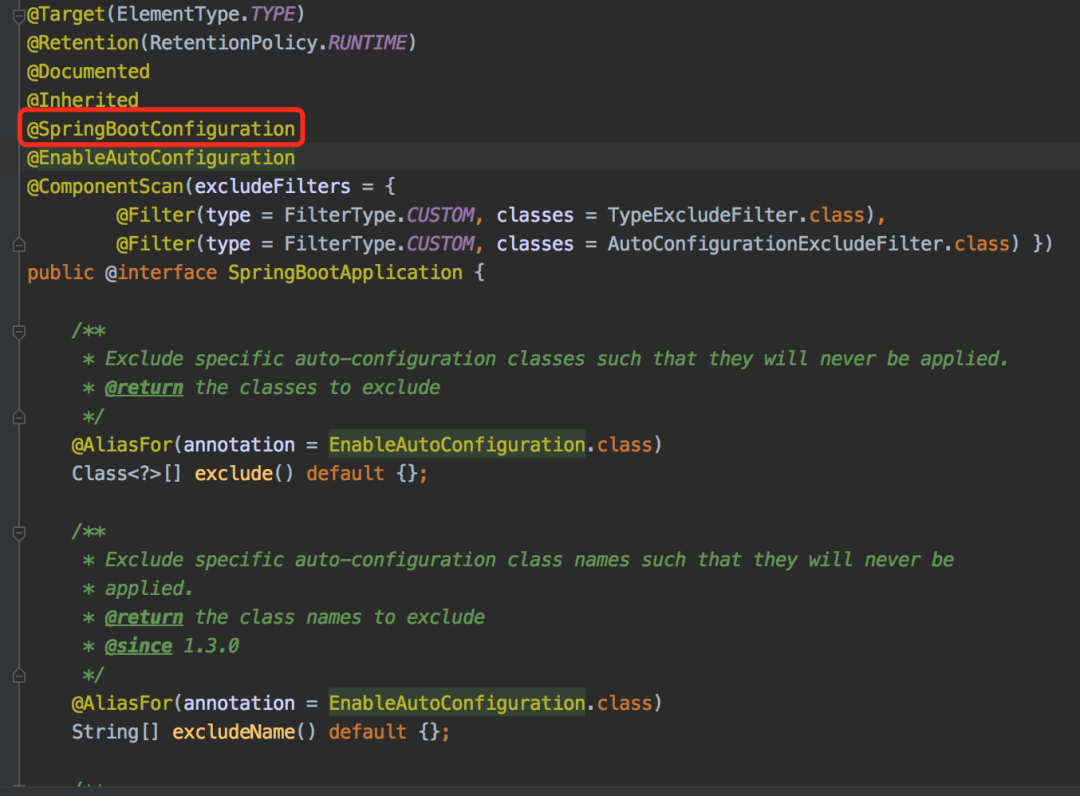Click the @interface keyword
1080x796 pixels.
point(161,273)
